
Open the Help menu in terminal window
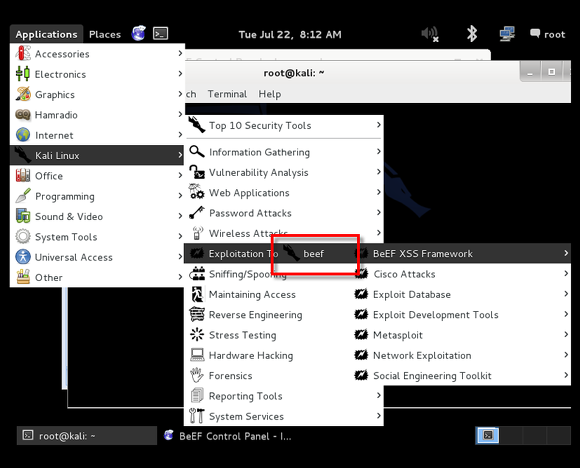coord(270,94)
